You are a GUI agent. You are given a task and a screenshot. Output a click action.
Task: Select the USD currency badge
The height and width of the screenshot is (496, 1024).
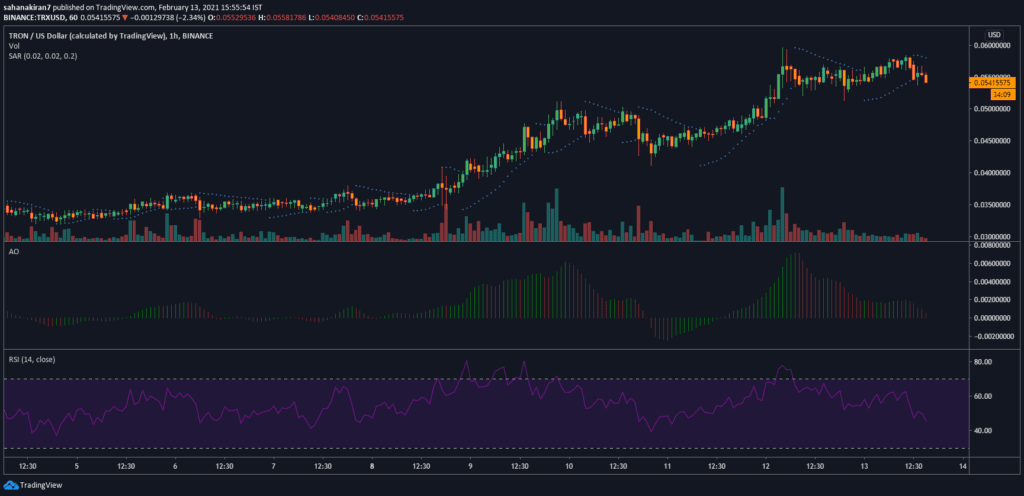tap(996, 33)
